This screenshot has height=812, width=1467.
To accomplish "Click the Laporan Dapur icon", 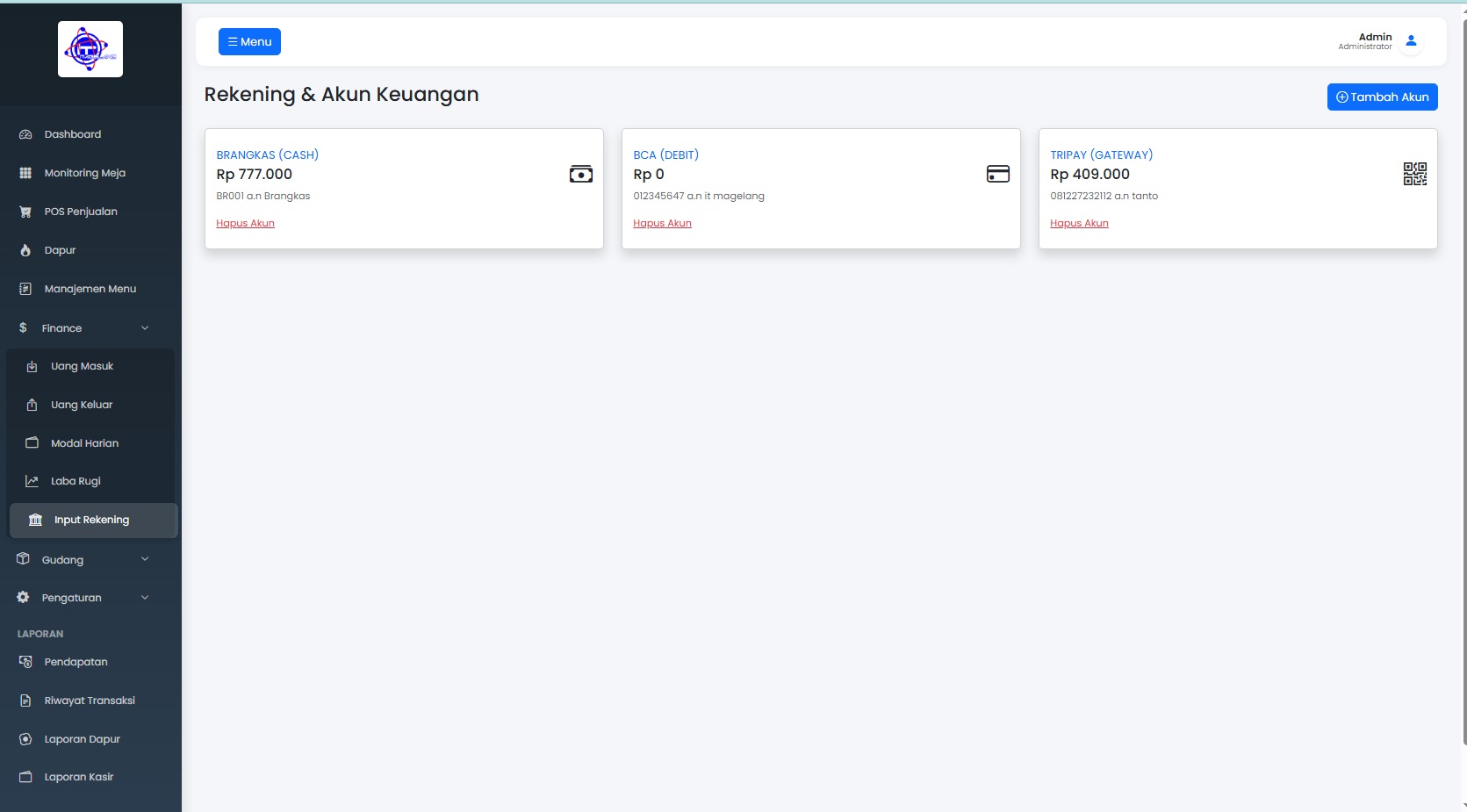I will tap(25, 739).
